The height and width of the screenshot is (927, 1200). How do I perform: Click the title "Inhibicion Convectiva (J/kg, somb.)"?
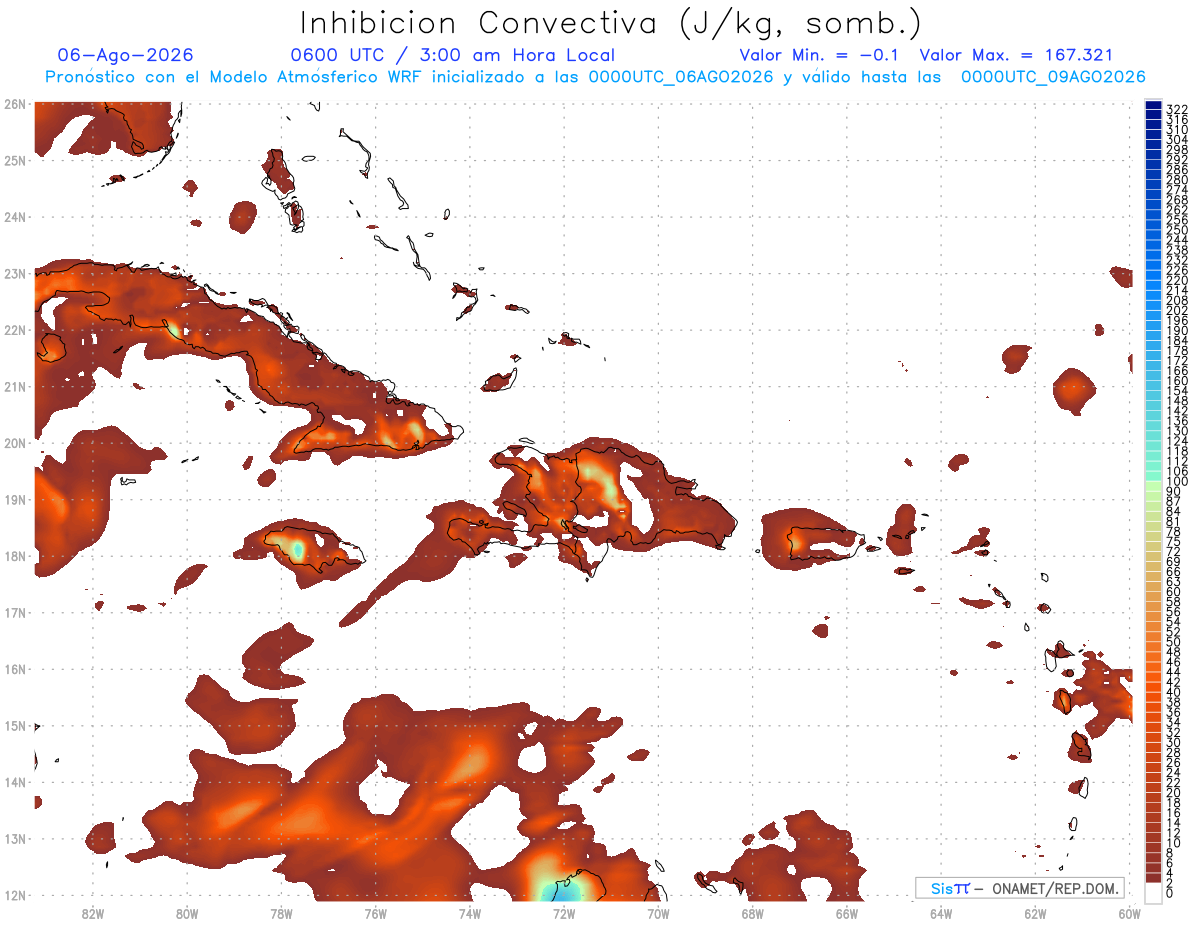(x=611, y=23)
